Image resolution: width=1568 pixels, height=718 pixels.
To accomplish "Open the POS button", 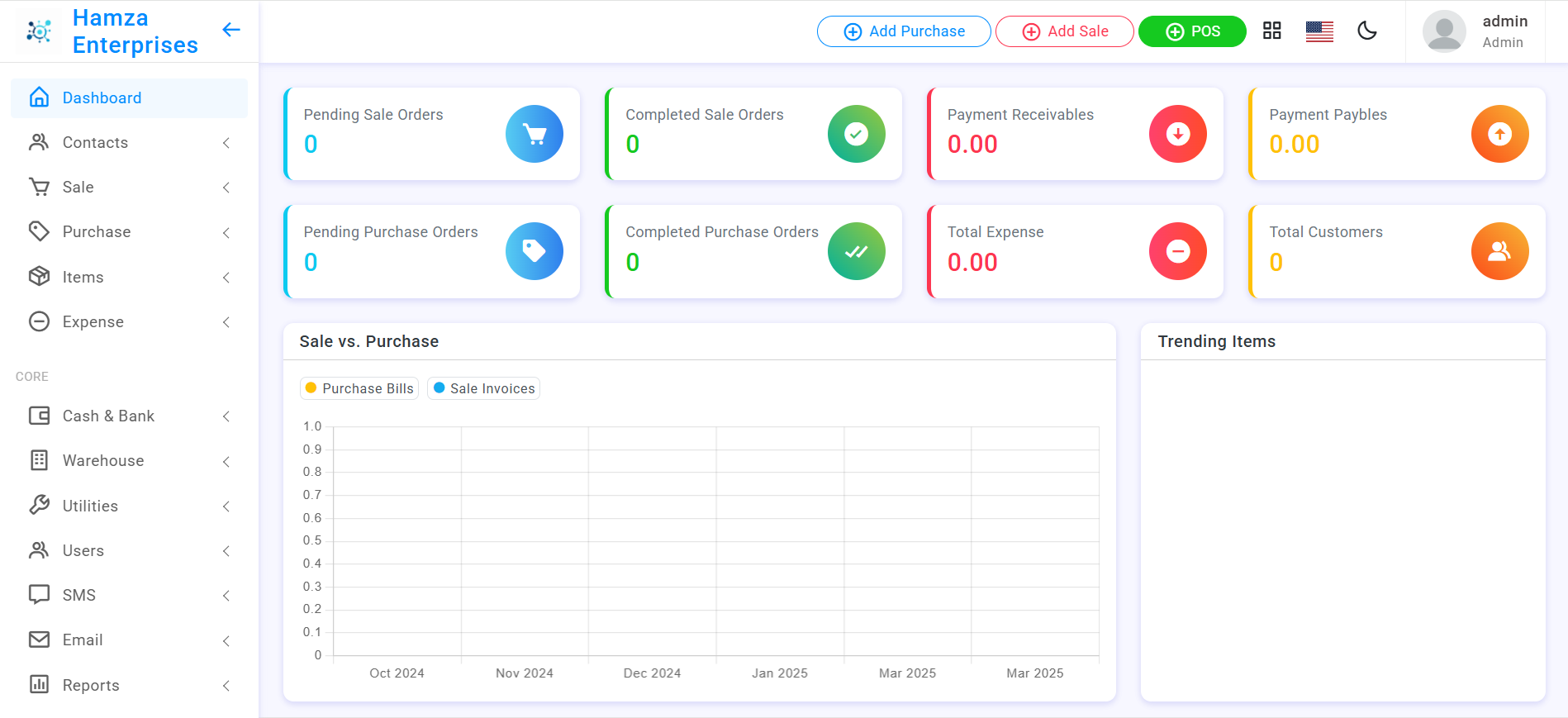I will coord(1192,31).
